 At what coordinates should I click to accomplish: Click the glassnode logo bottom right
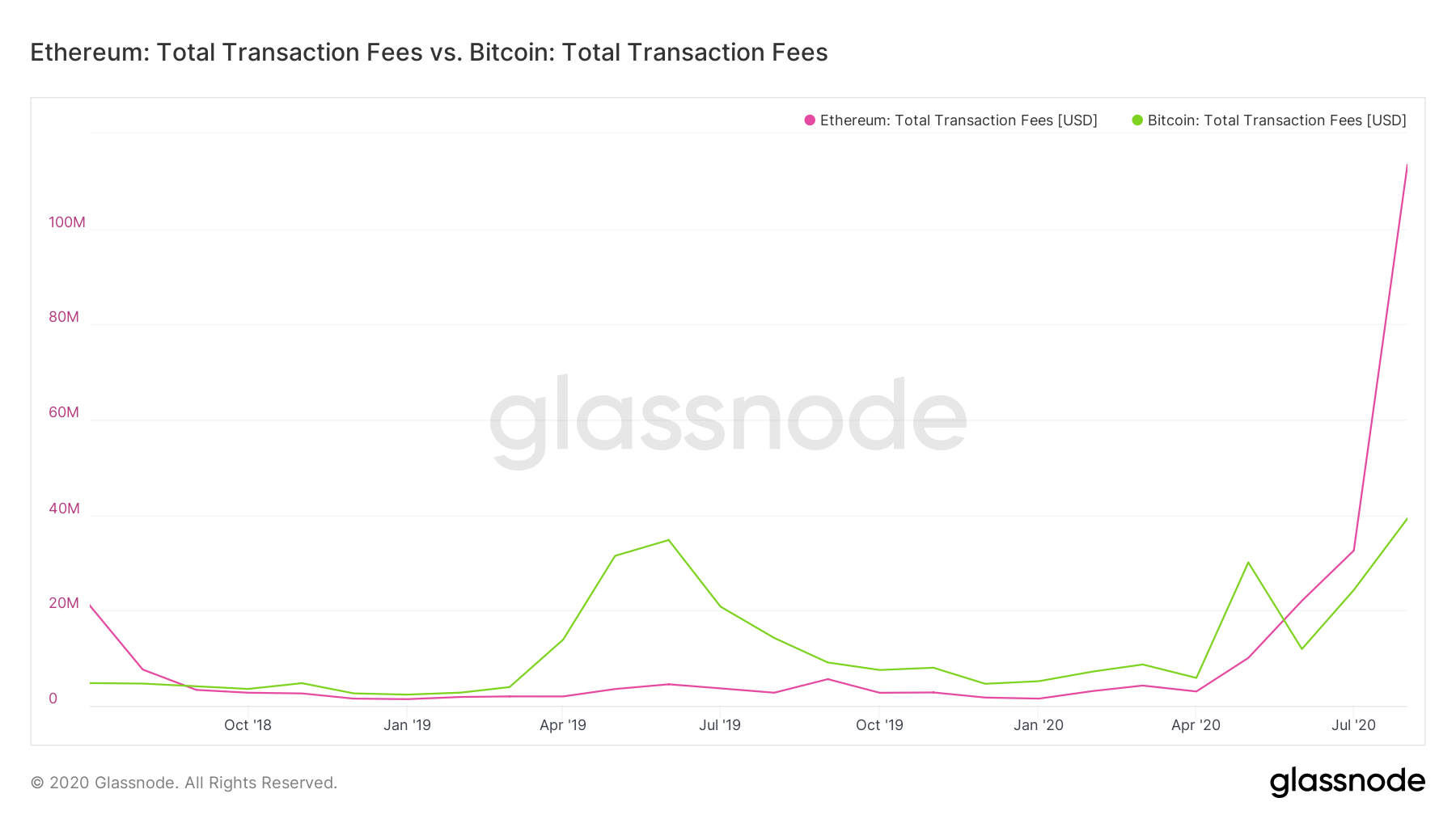pyautogui.click(x=1347, y=782)
